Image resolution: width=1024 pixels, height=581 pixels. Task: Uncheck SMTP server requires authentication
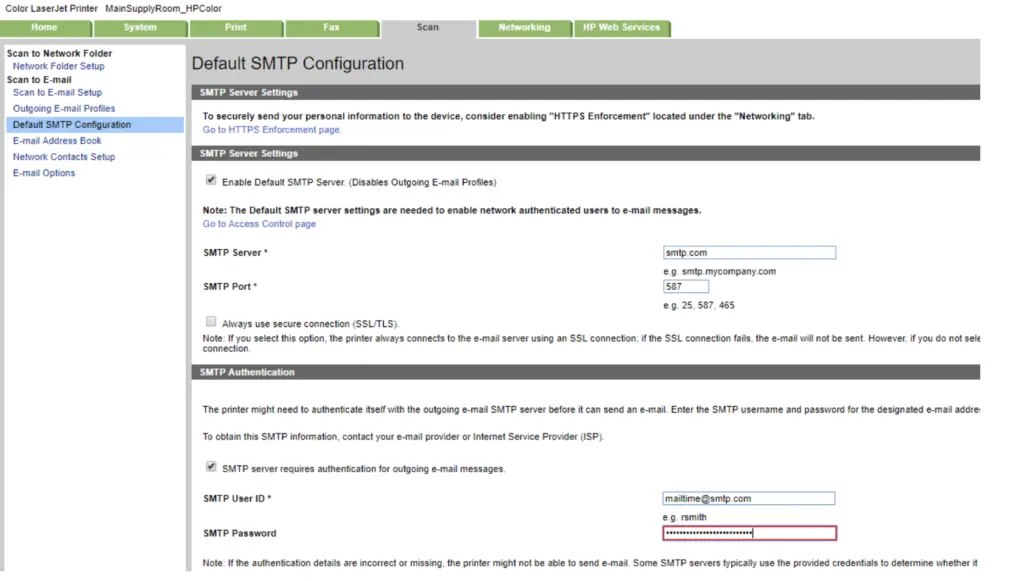point(211,466)
